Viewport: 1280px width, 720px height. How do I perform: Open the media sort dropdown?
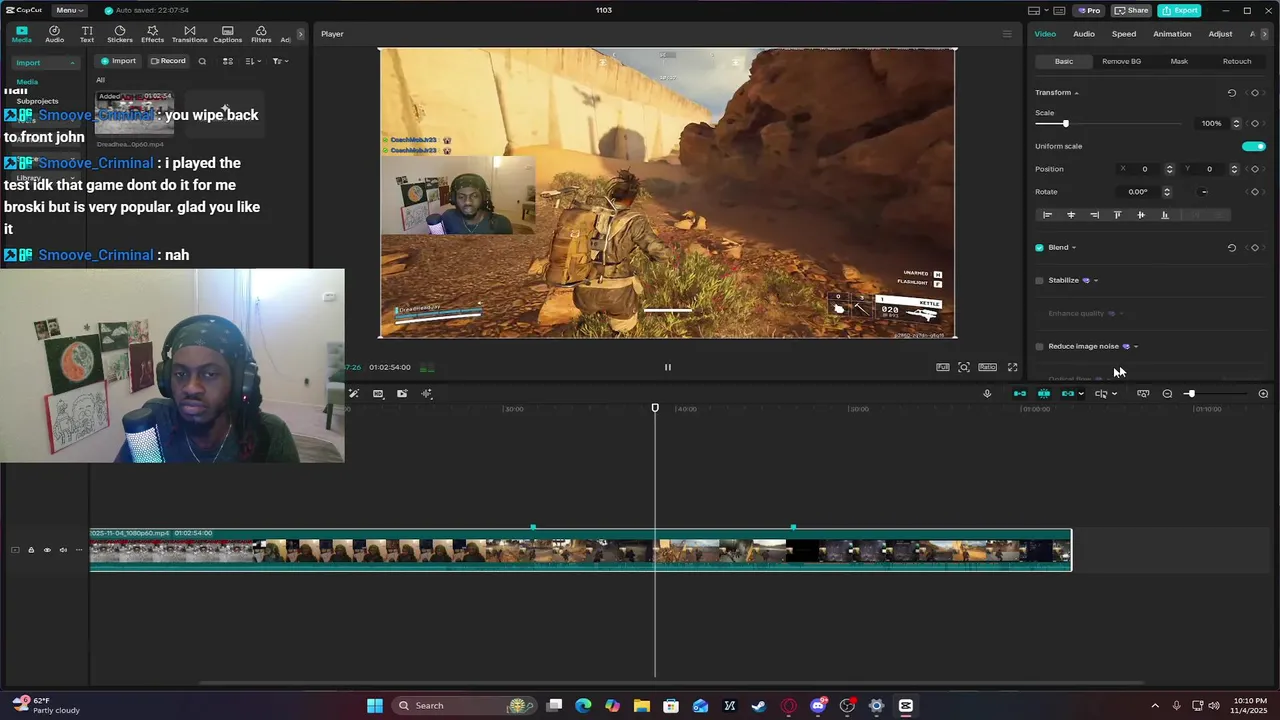[252, 61]
